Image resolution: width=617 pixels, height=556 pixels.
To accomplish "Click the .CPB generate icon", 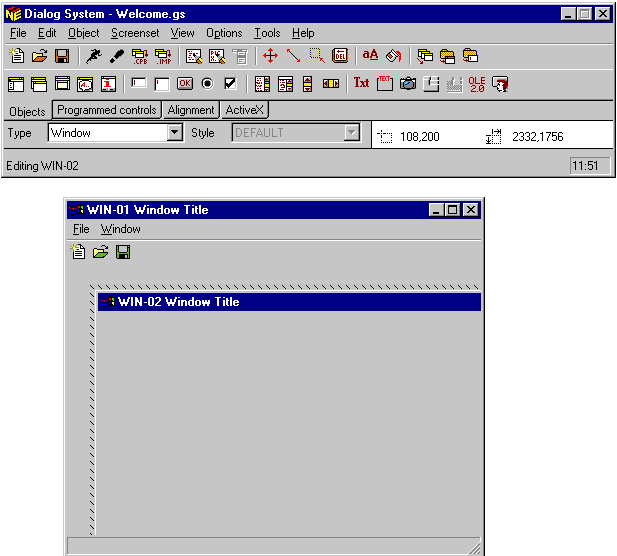I will point(140,56).
